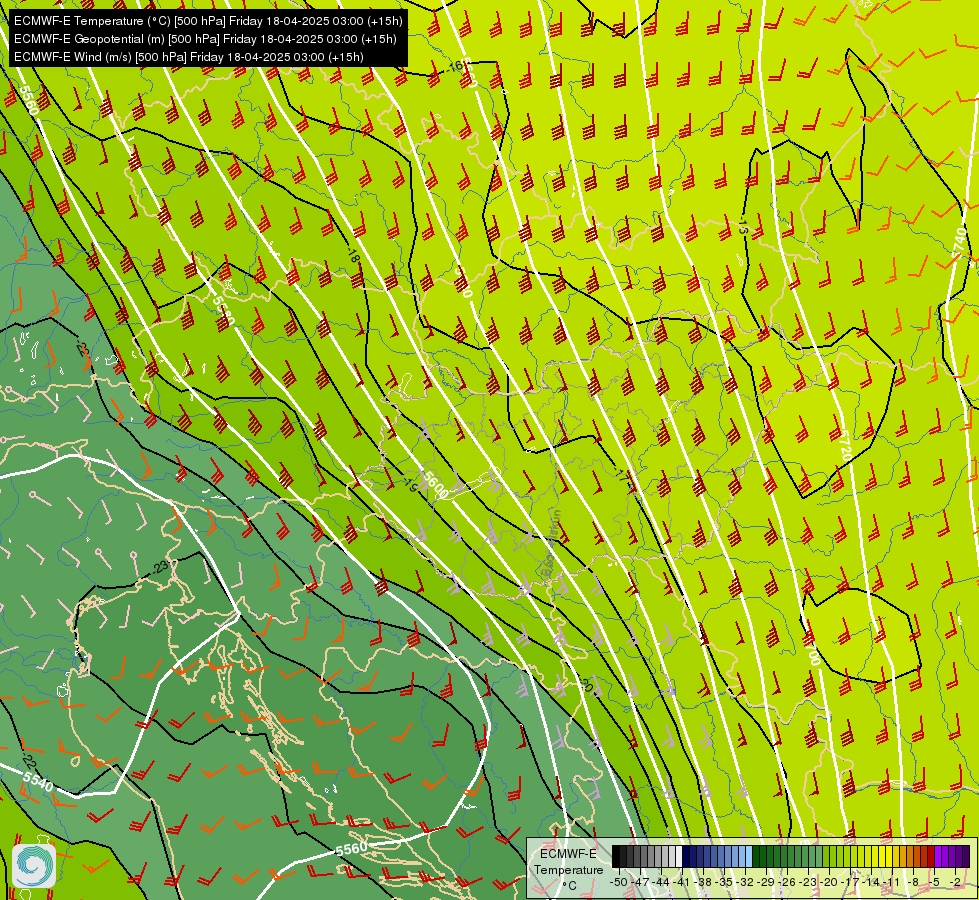Click the -11 tick on the temperature legend
979x900 pixels.
[x=891, y=882]
